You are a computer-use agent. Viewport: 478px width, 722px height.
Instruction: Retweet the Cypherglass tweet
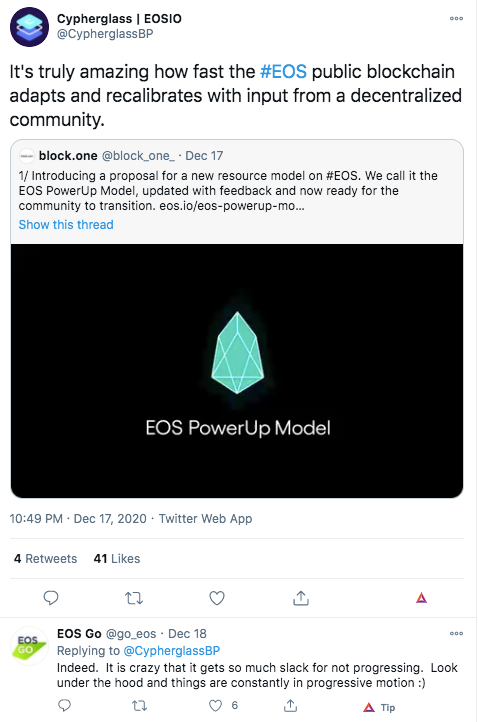[x=134, y=598]
